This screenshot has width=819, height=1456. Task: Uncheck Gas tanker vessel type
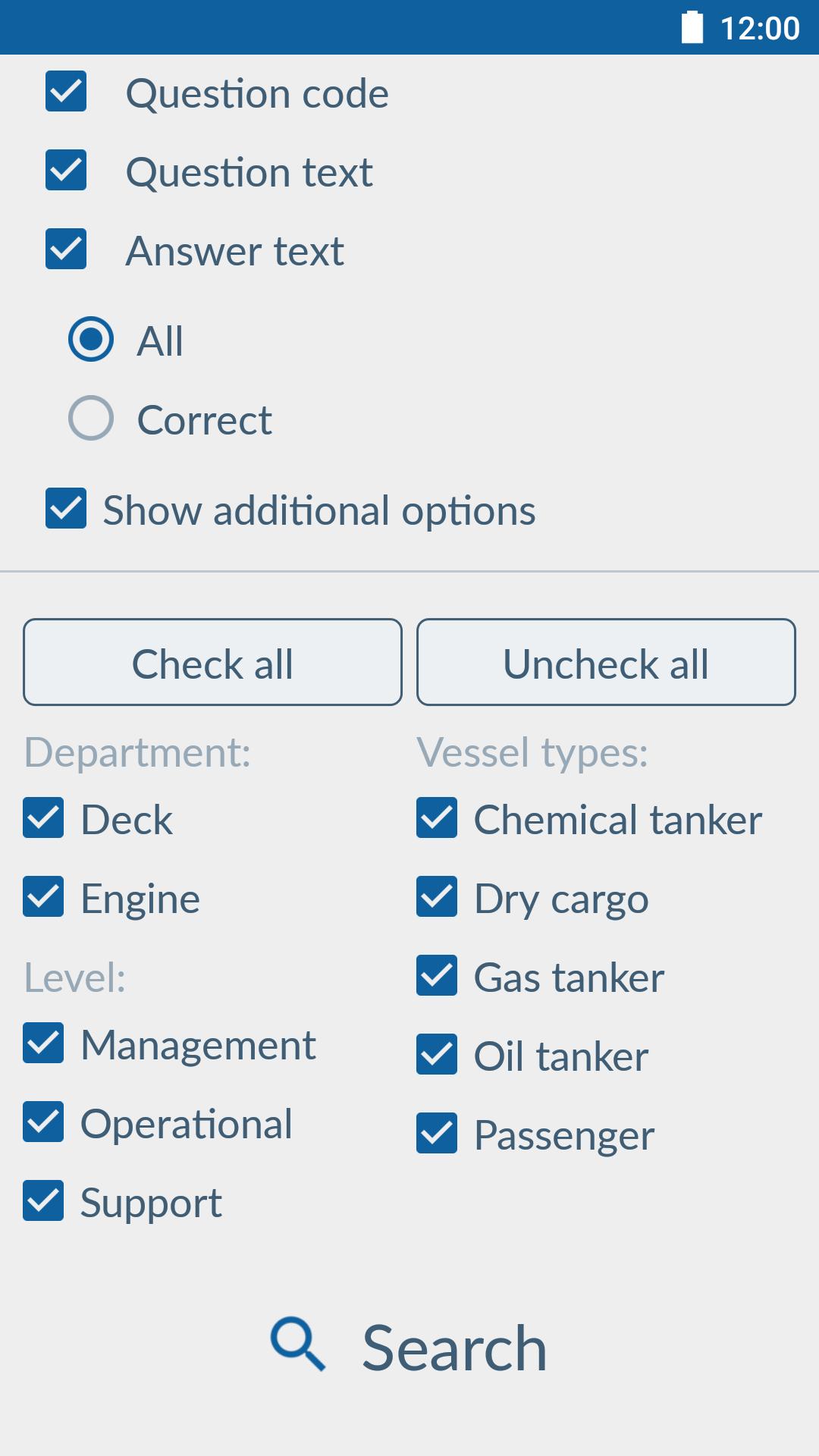coord(437,976)
